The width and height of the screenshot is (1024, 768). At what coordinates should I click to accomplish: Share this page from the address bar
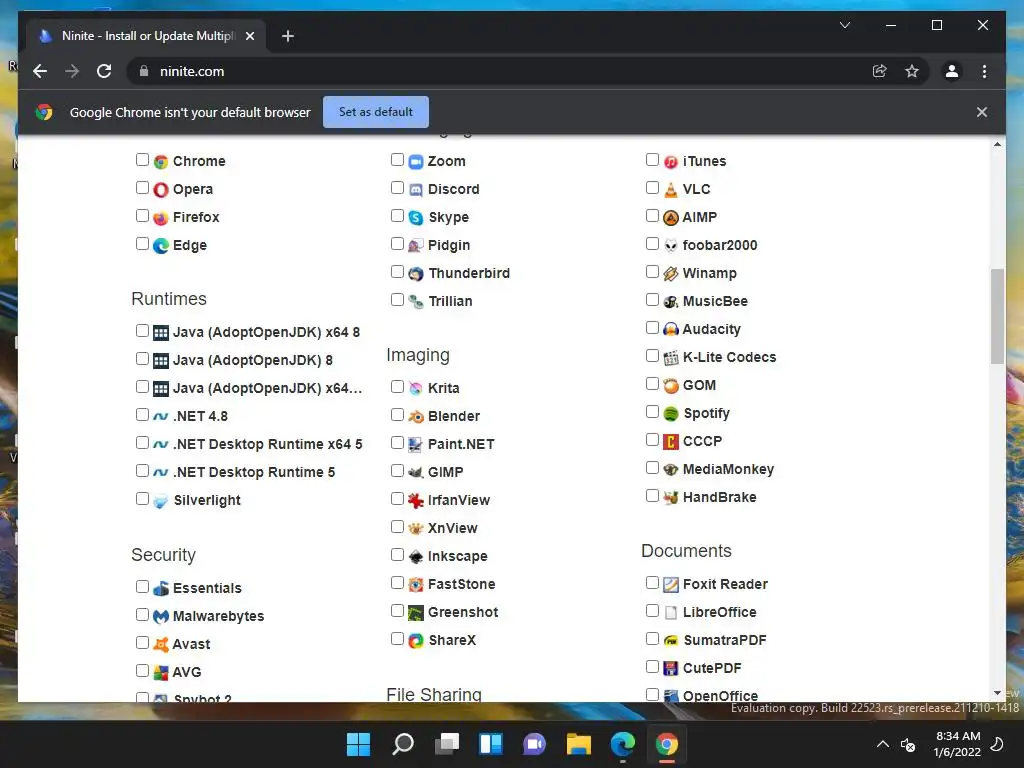tap(879, 71)
